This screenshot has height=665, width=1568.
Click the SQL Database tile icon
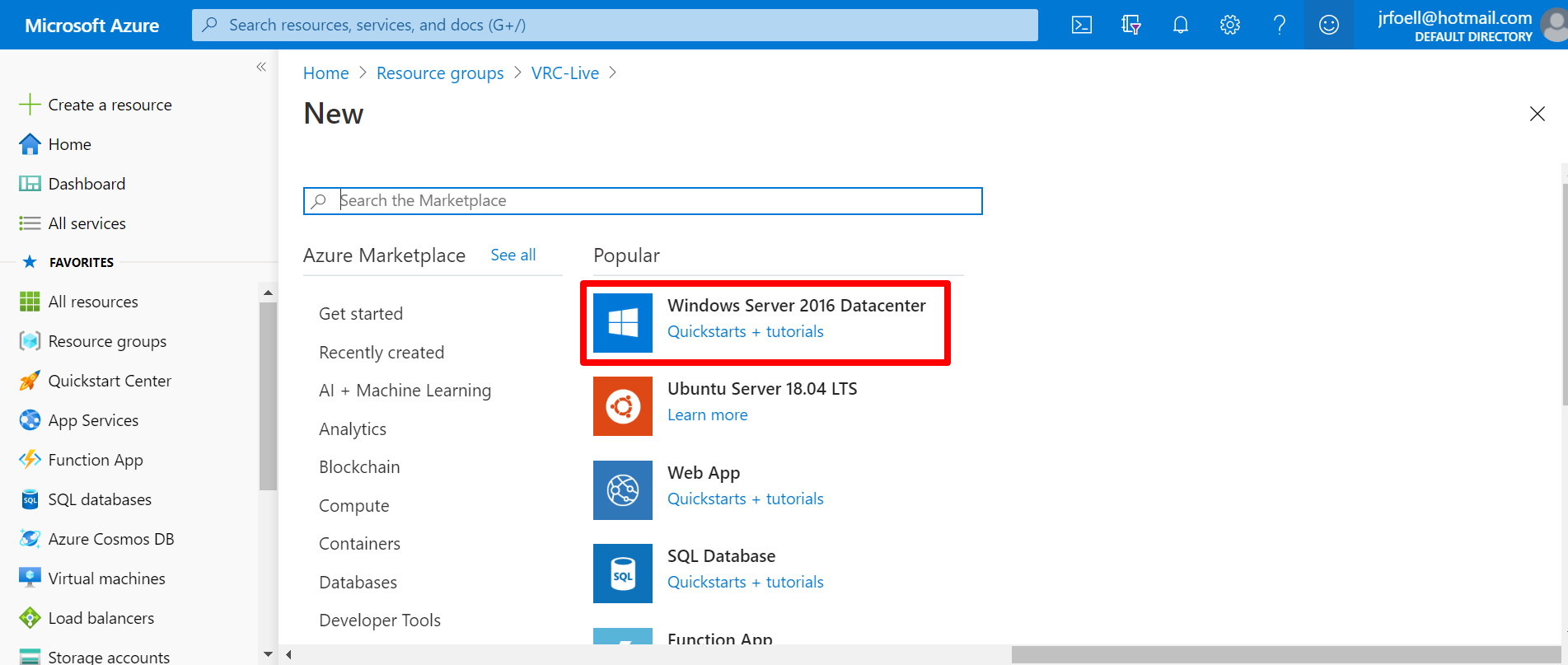tap(623, 574)
